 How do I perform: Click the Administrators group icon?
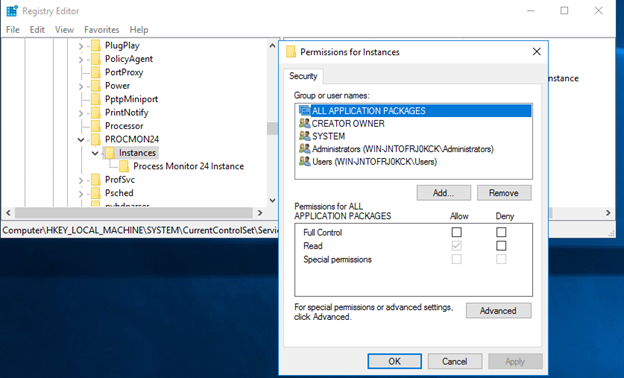coord(304,149)
